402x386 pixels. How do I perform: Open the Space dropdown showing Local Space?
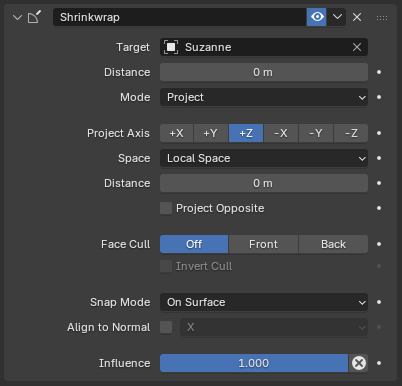(264, 158)
